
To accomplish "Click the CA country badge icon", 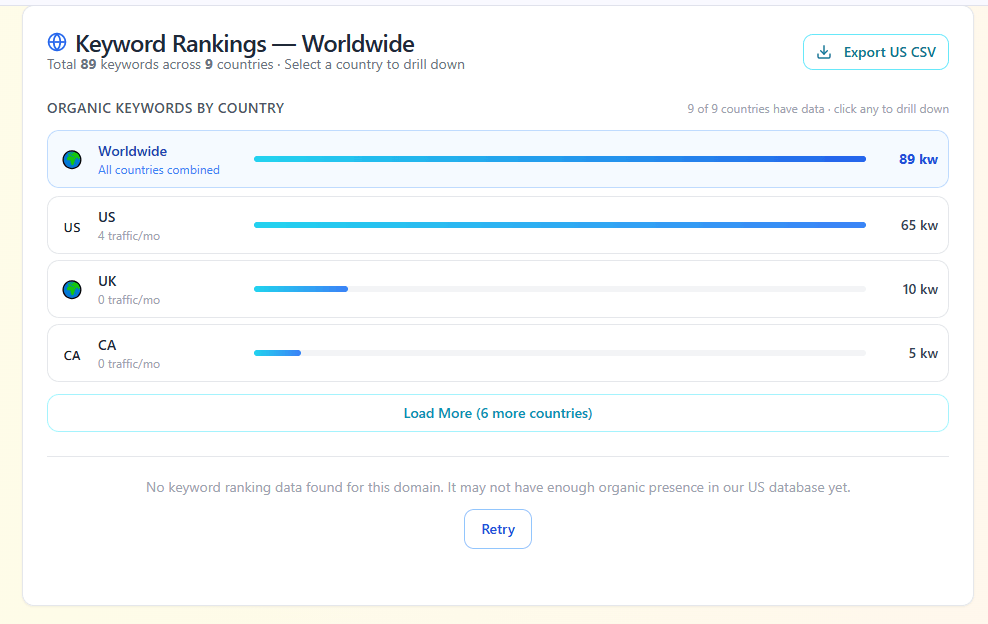I will (71, 353).
